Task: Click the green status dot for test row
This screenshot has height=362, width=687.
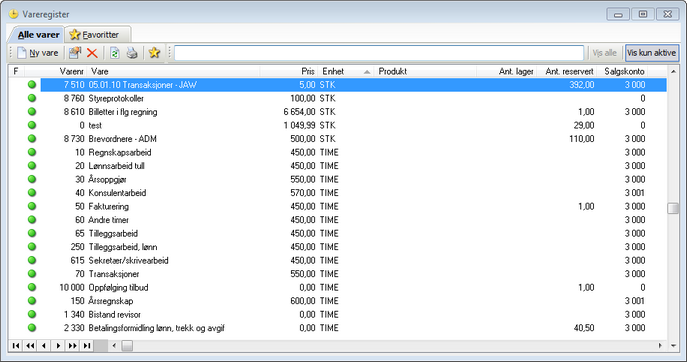Action: coord(32,125)
